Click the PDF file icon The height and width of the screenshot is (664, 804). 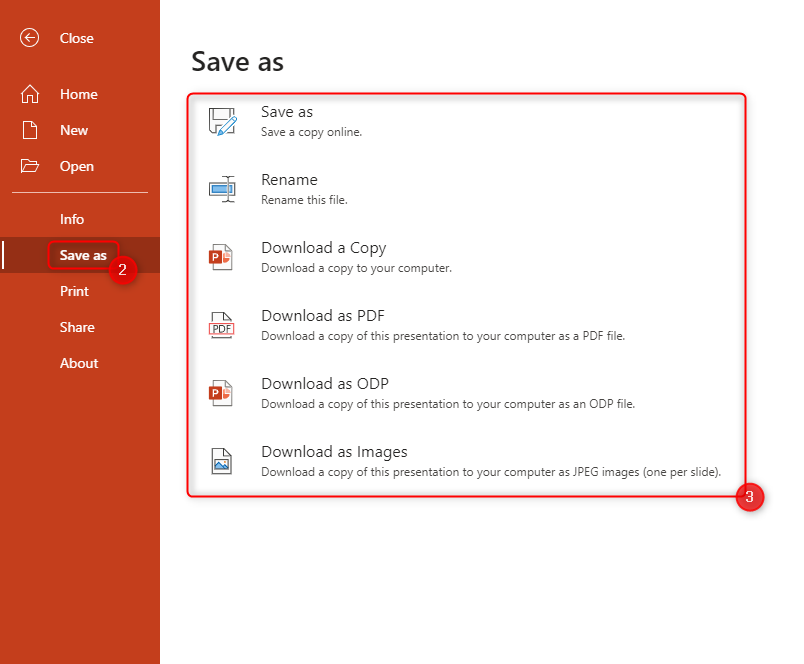tap(221, 325)
